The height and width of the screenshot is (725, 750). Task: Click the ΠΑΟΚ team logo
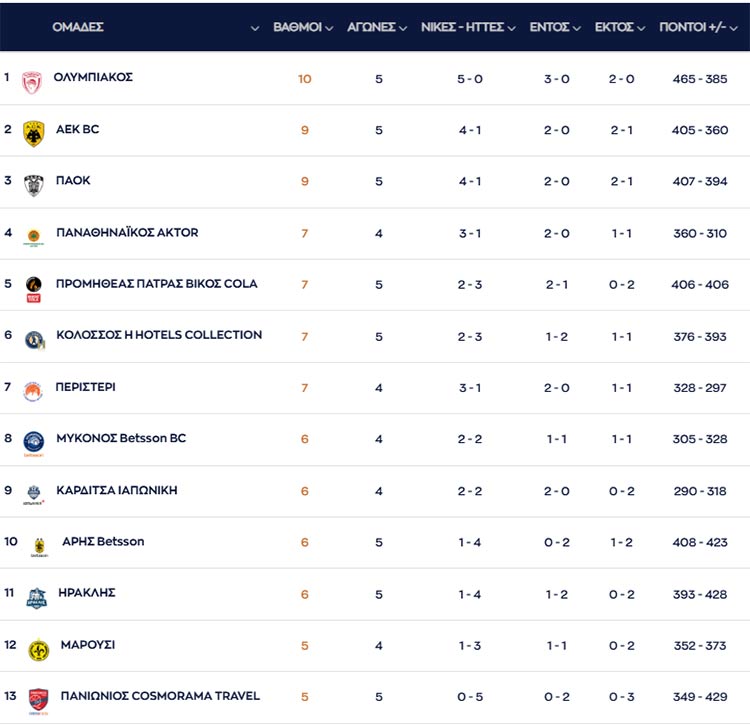pos(34,185)
